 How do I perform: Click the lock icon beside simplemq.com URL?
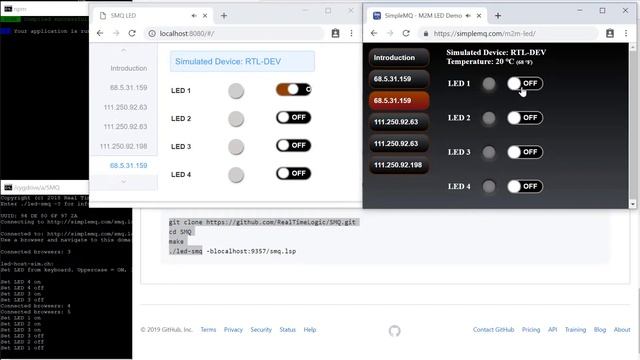(x=426, y=33)
